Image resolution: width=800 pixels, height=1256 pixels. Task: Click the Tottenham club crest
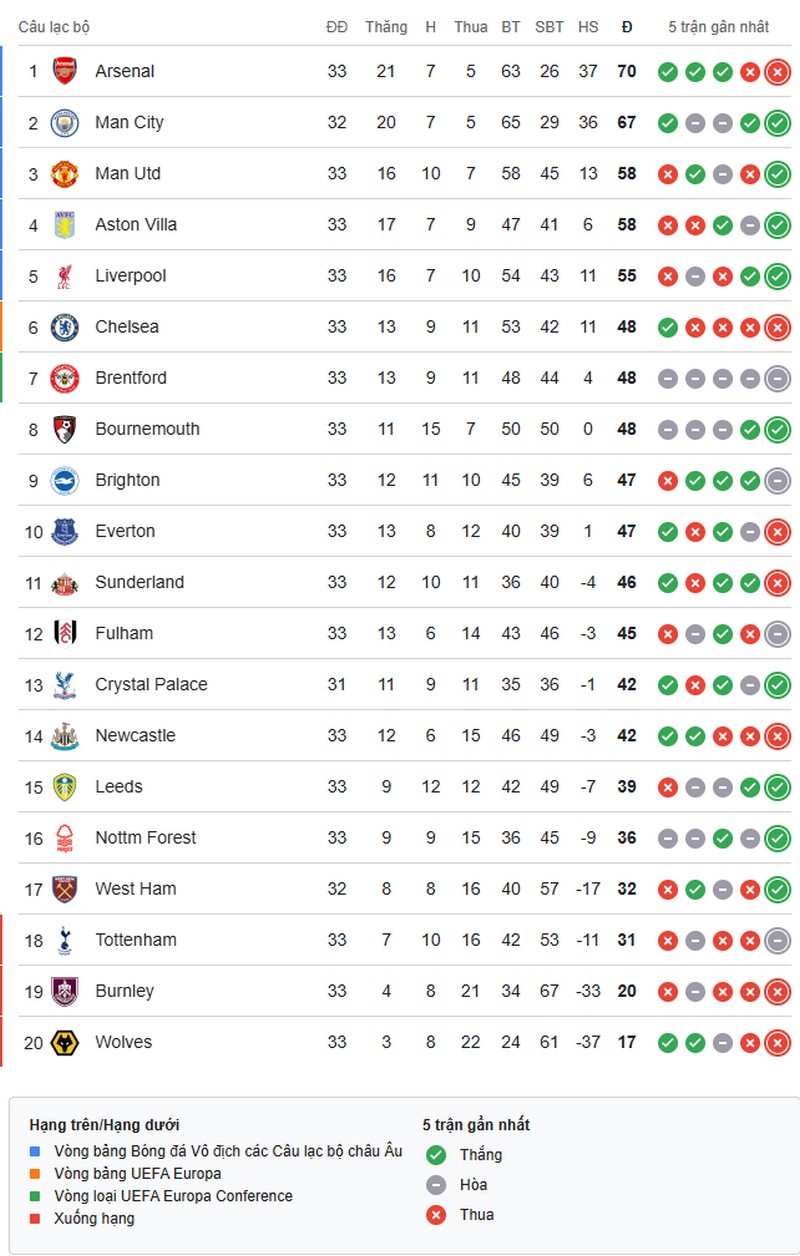coord(65,940)
